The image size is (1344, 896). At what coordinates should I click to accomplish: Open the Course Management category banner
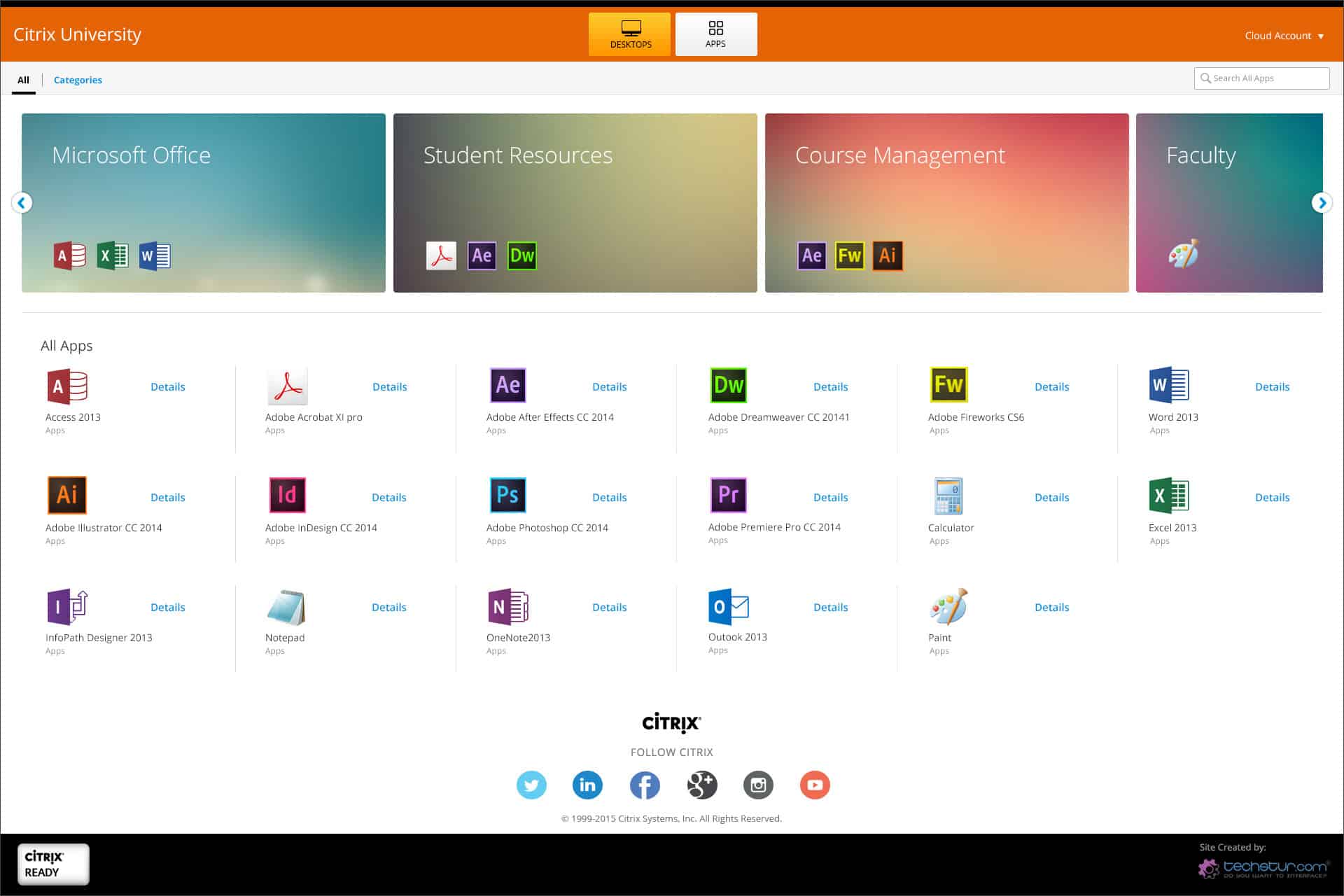click(947, 203)
